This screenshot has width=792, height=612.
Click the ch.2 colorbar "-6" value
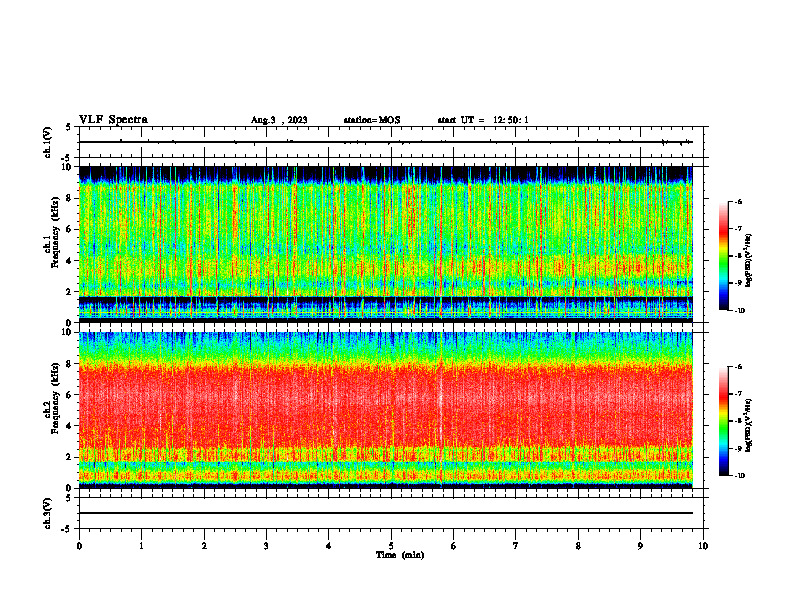pyautogui.click(x=738, y=367)
